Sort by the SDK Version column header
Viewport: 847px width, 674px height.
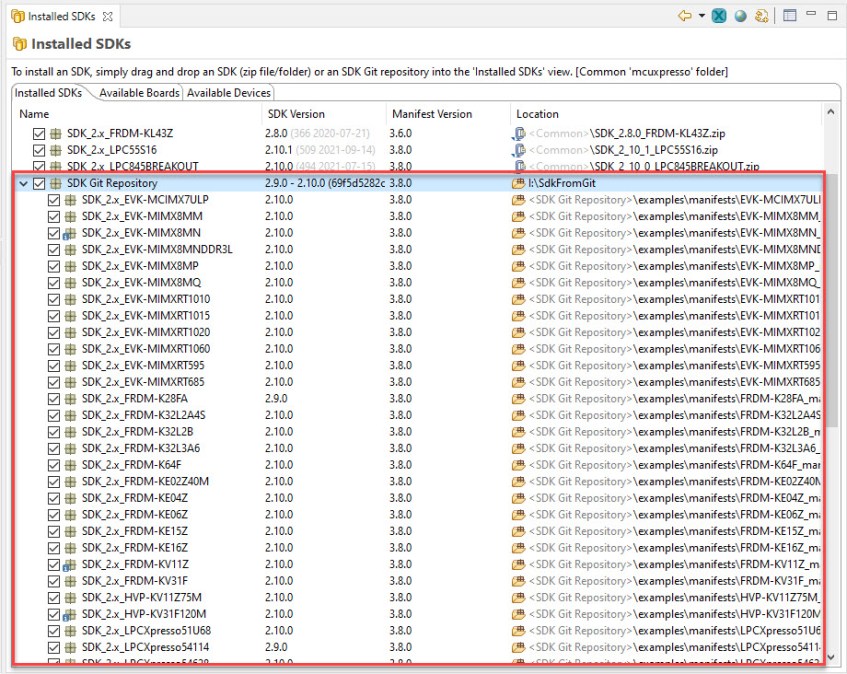point(296,114)
